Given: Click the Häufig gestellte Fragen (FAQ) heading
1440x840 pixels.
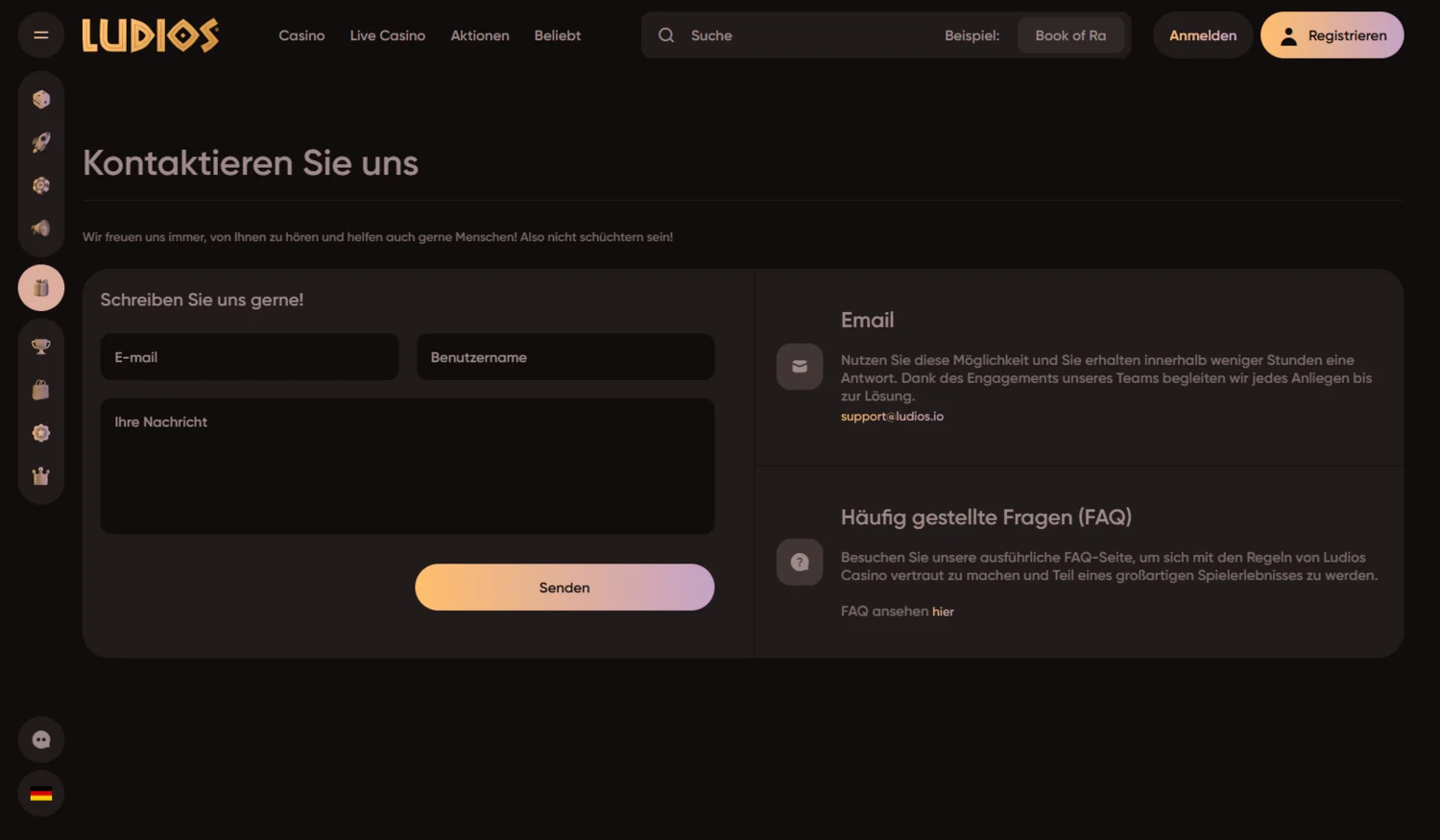Looking at the screenshot, I should [986, 517].
